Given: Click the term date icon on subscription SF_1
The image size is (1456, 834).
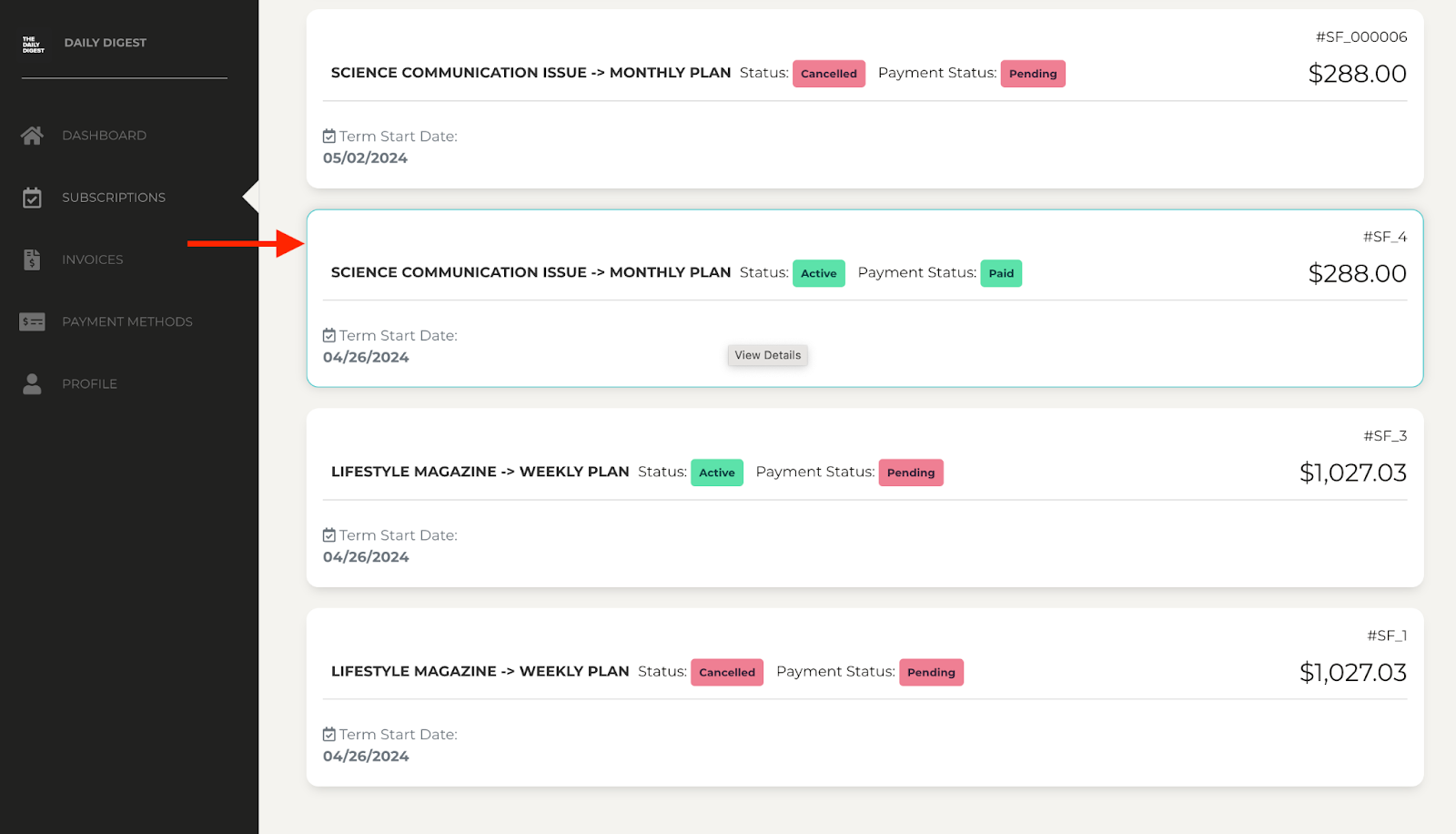Looking at the screenshot, I should pos(329,734).
